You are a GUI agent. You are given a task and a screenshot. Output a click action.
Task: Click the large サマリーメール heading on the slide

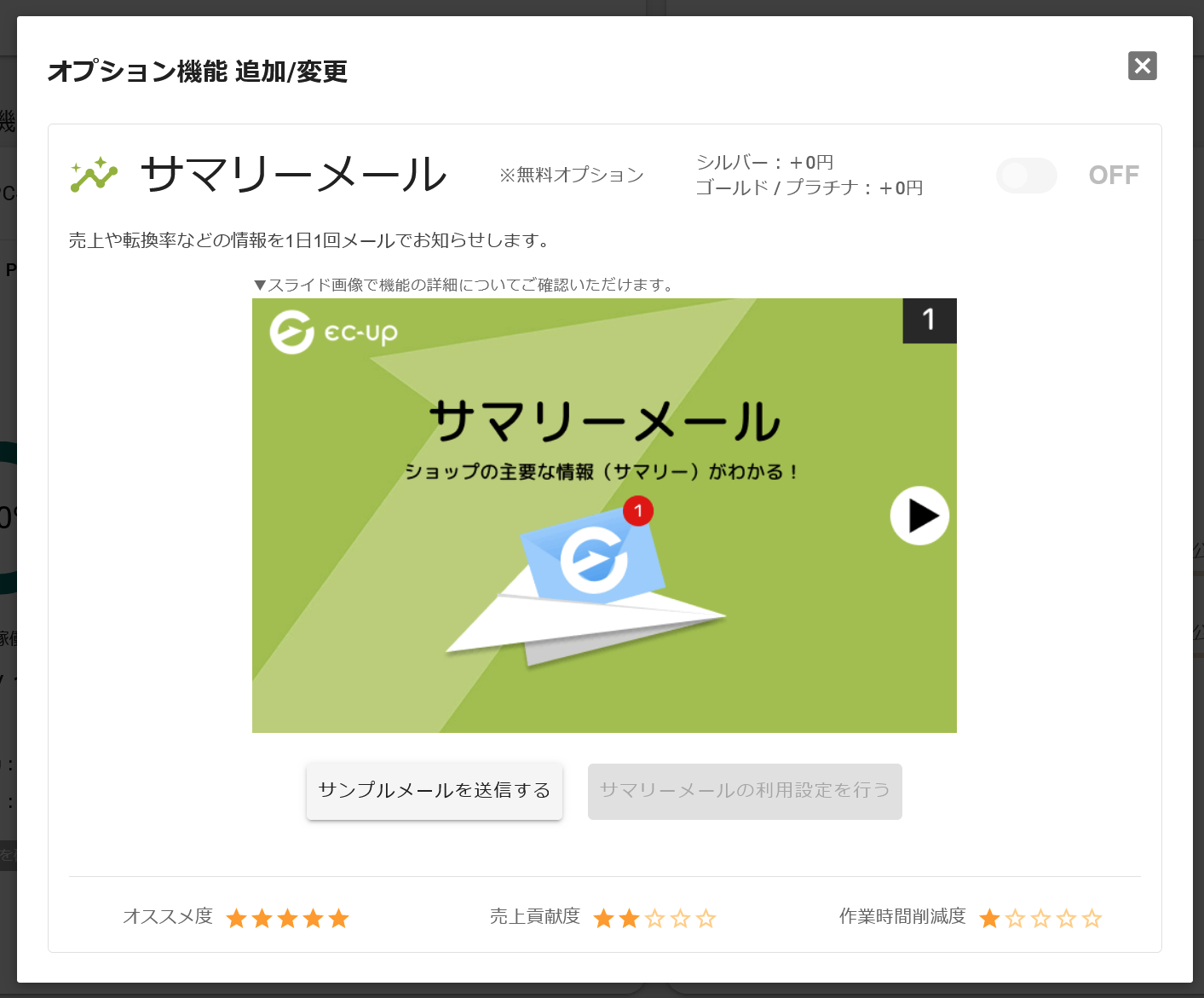pyautogui.click(x=604, y=421)
